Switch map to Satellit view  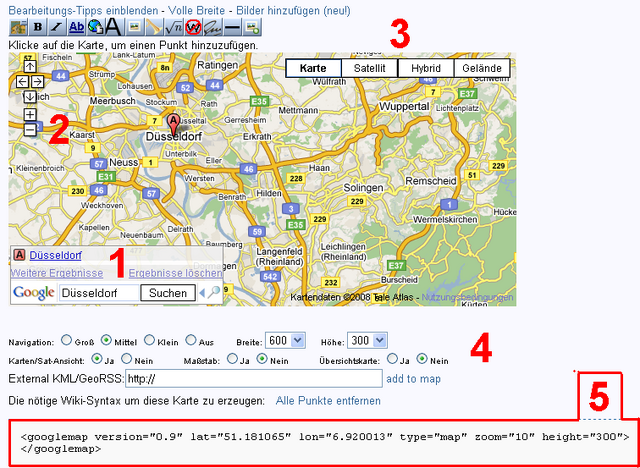tap(369, 68)
